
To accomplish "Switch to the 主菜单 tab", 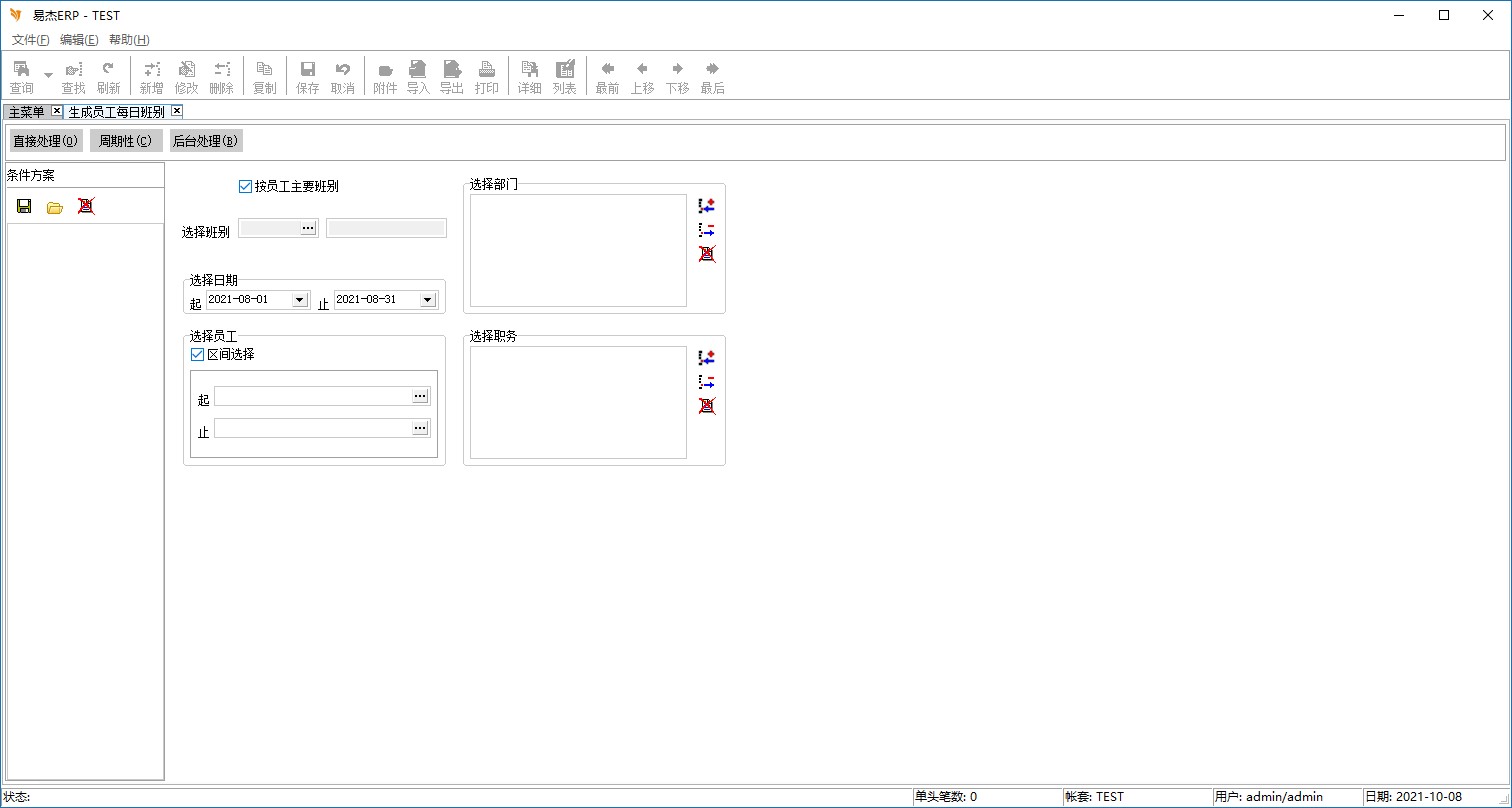I will tap(26, 112).
